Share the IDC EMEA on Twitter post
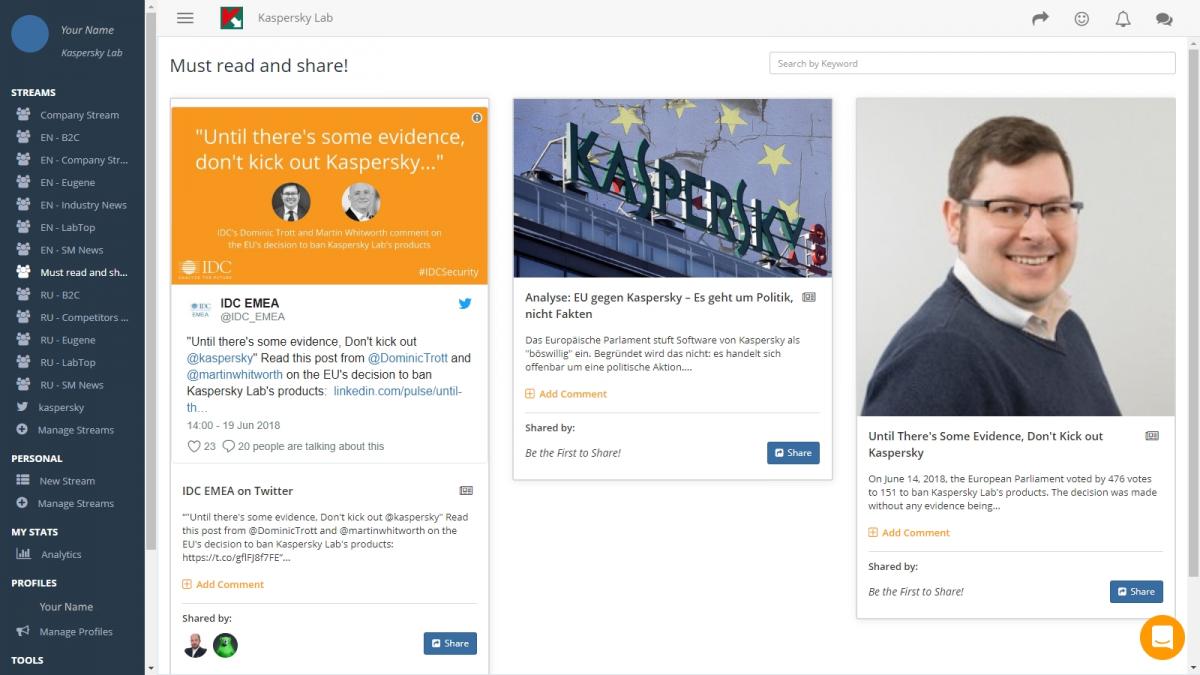Screen dimensions: 1200x675 coord(450,643)
